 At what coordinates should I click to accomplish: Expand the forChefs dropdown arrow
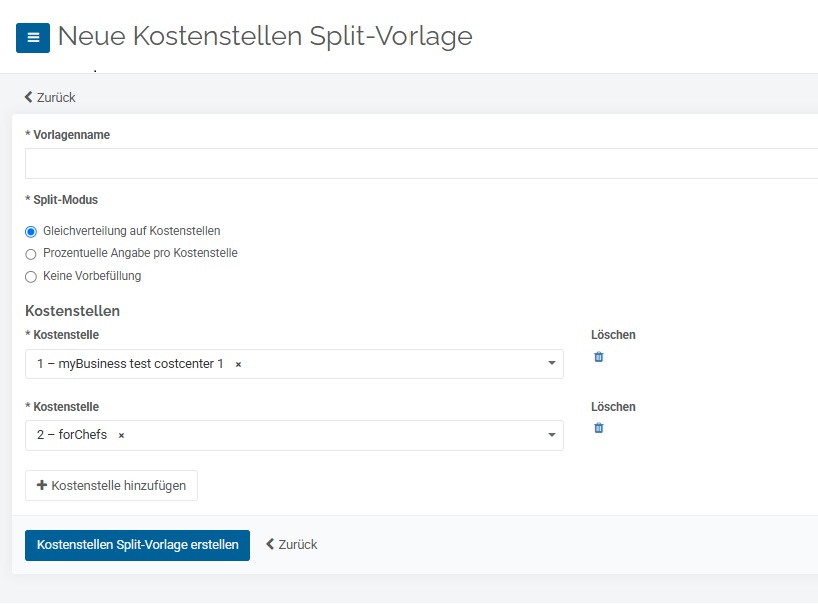551,435
